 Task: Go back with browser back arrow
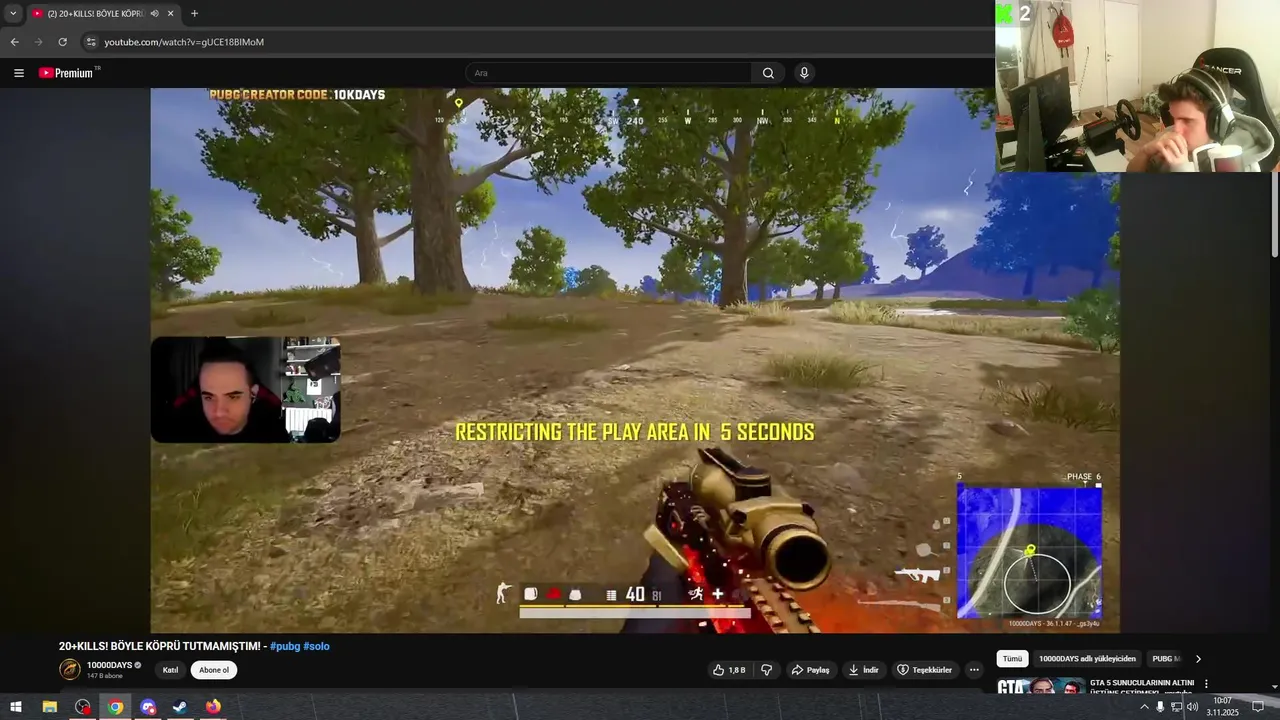[14, 42]
